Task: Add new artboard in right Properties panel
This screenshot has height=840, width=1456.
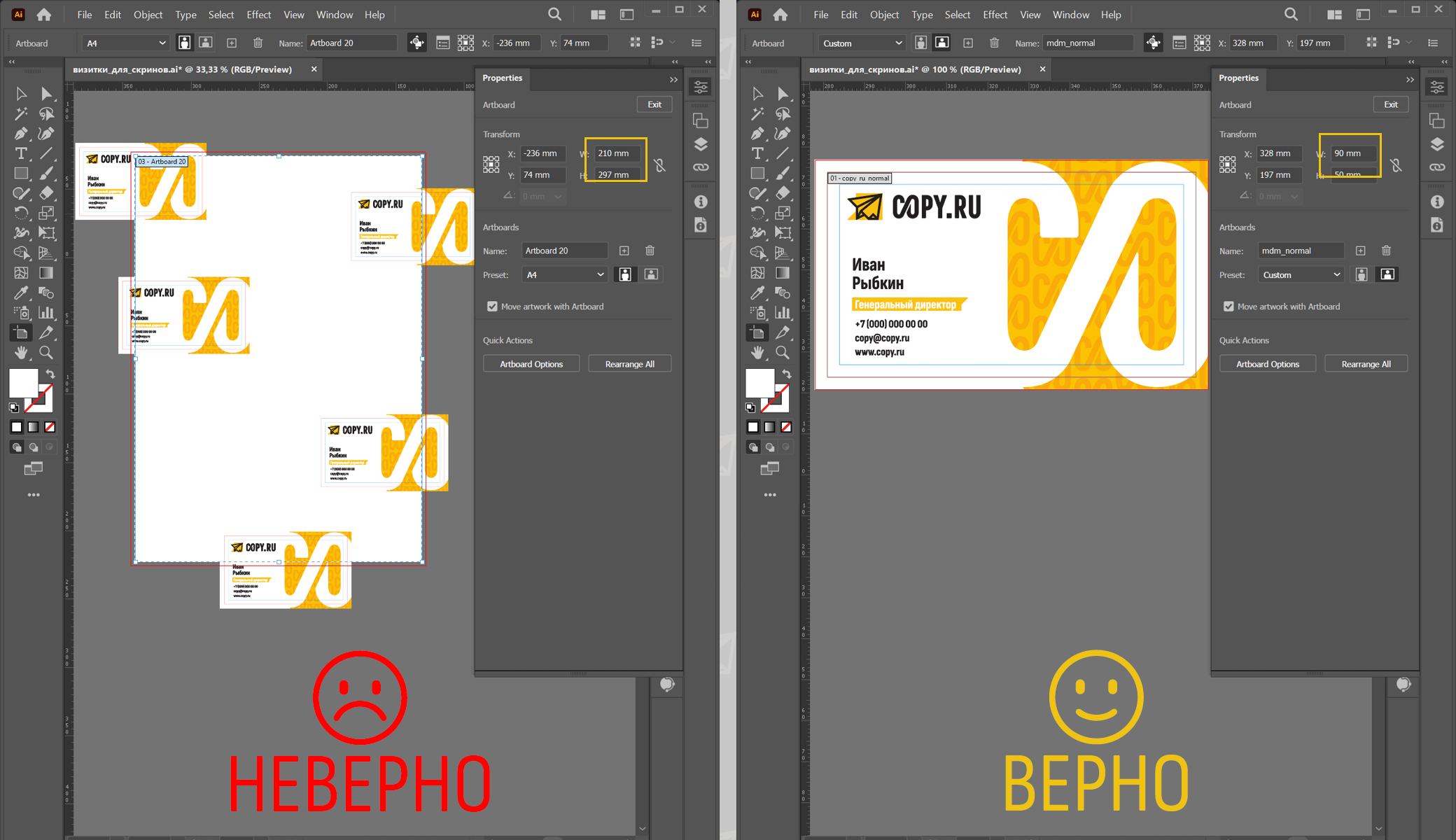Action: point(1361,251)
